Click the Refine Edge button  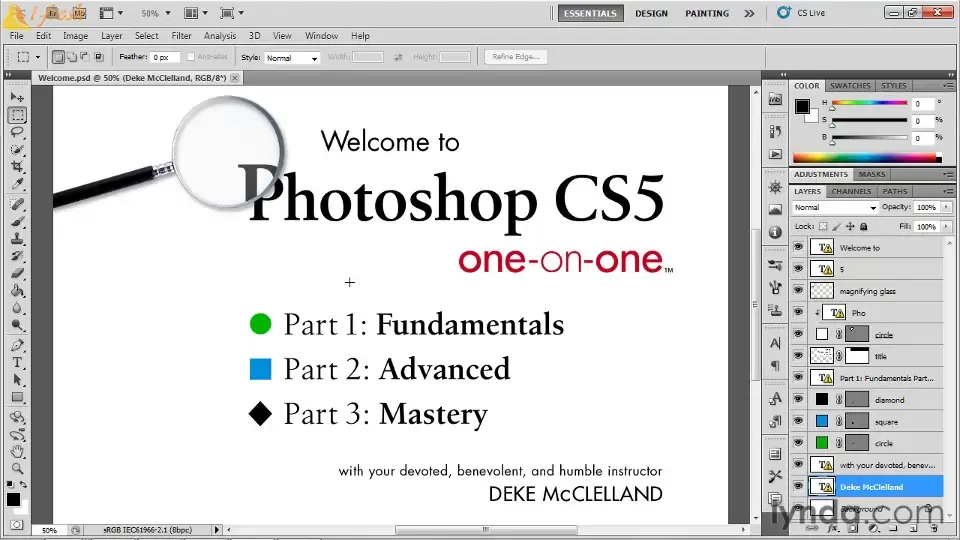(516, 57)
